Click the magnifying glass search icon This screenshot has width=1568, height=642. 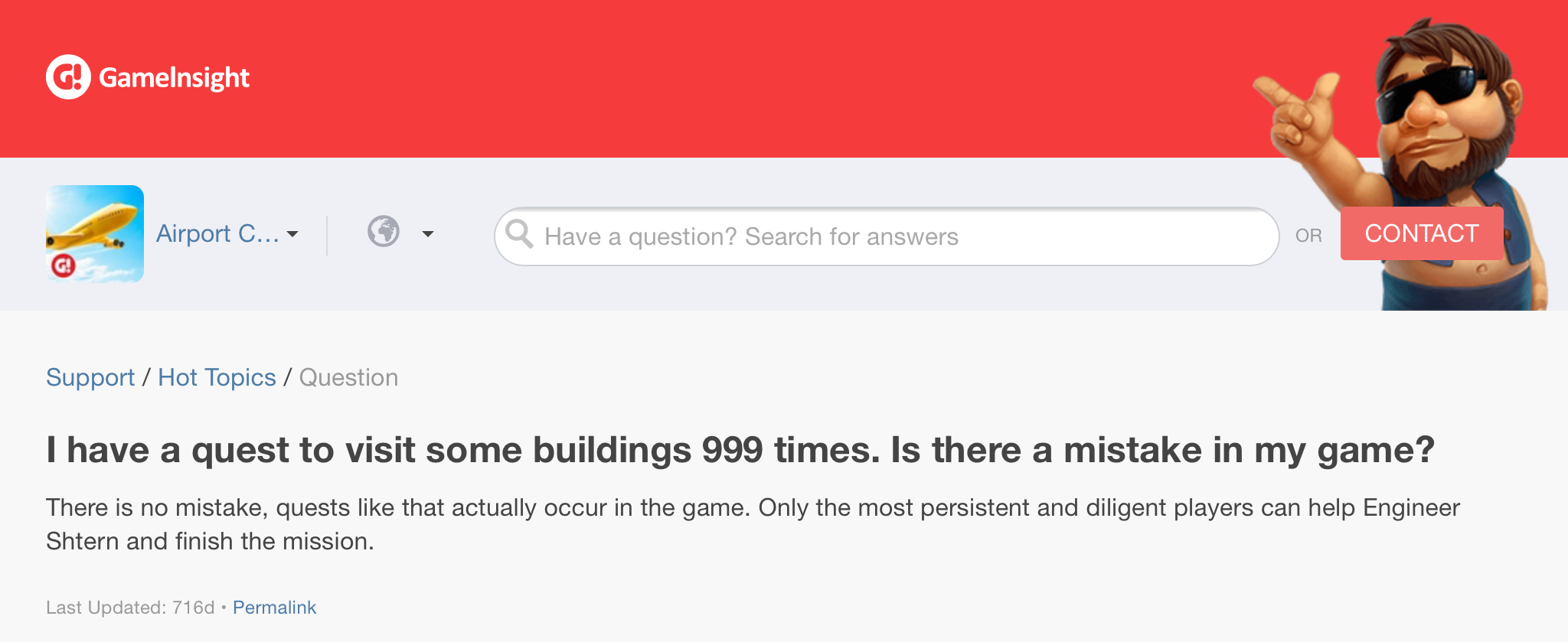coord(519,234)
